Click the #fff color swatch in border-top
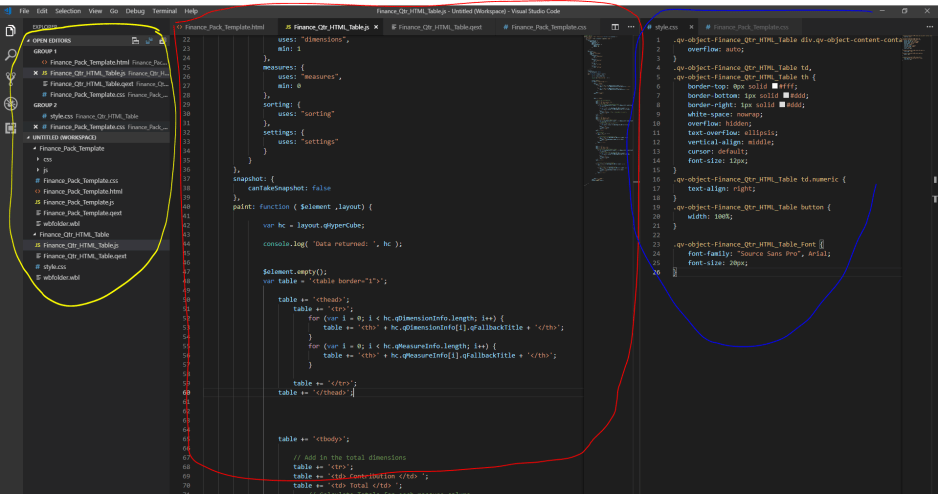This screenshot has width=938, height=494. coord(775,86)
